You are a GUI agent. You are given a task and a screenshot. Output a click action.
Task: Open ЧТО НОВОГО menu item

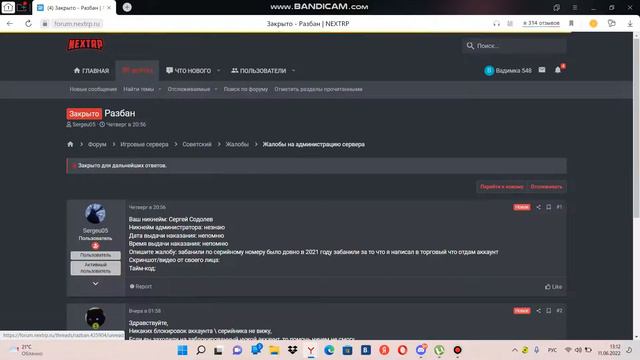pos(189,71)
